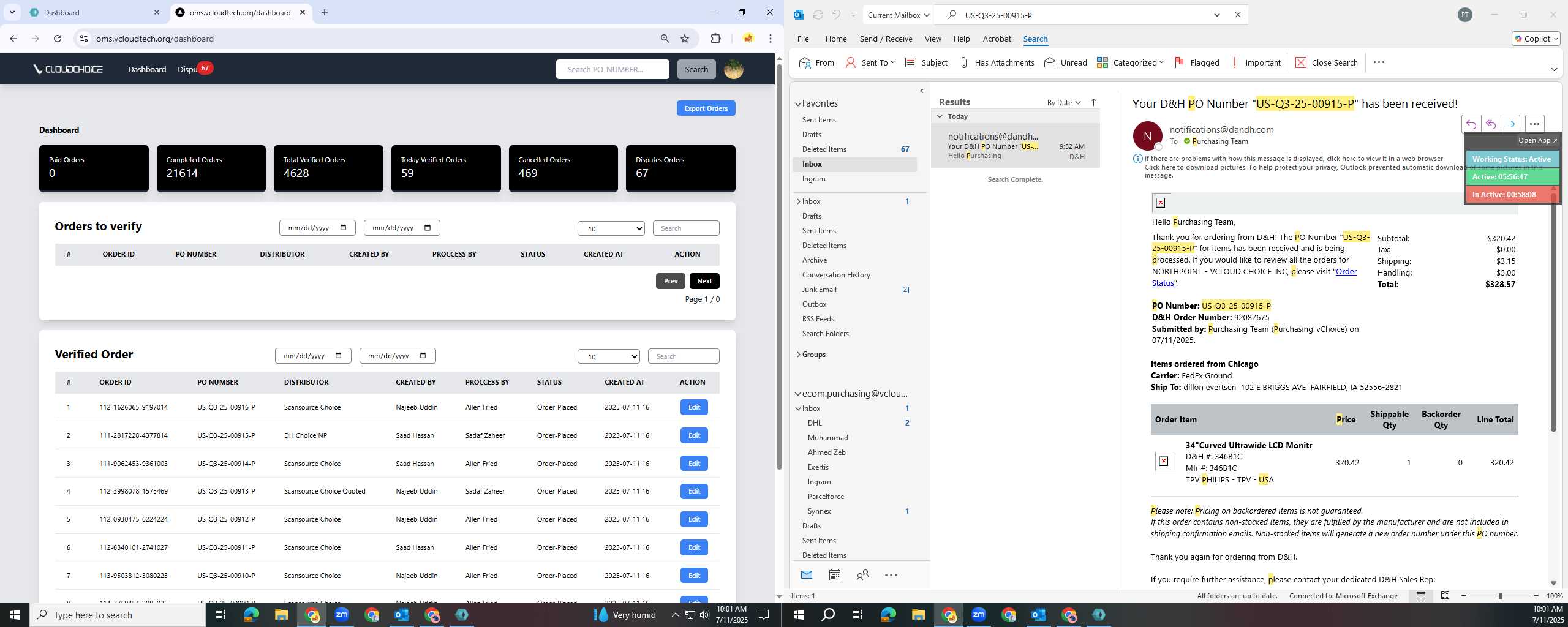The width and height of the screenshot is (1568, 627).
Task: Open the Acrobat ribbon tab
Action: (x=997, y=39)
